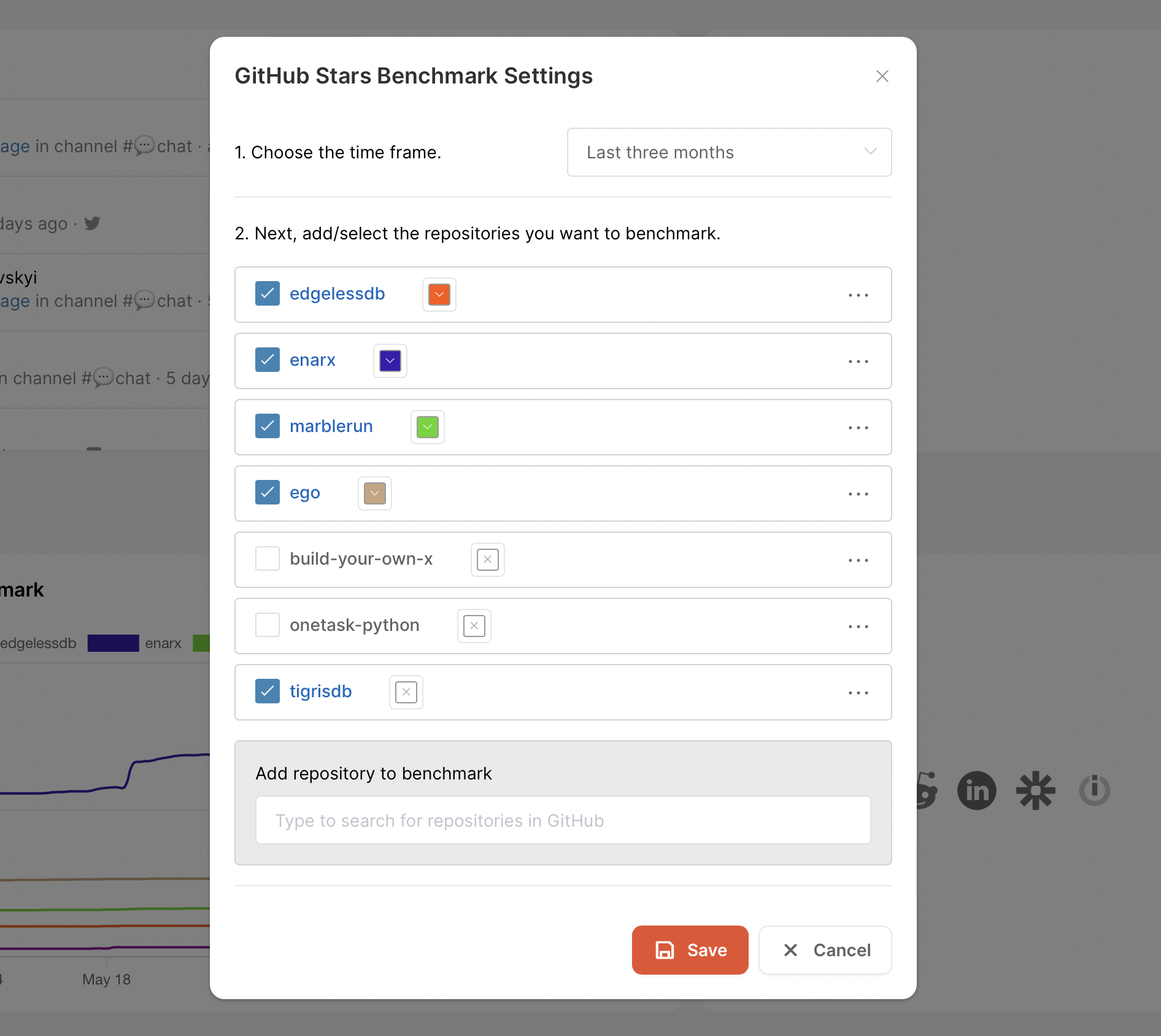Open the ego repository link
Image resolution: width=1161 pixels, height=1036 pixels.
pos(305,493)
